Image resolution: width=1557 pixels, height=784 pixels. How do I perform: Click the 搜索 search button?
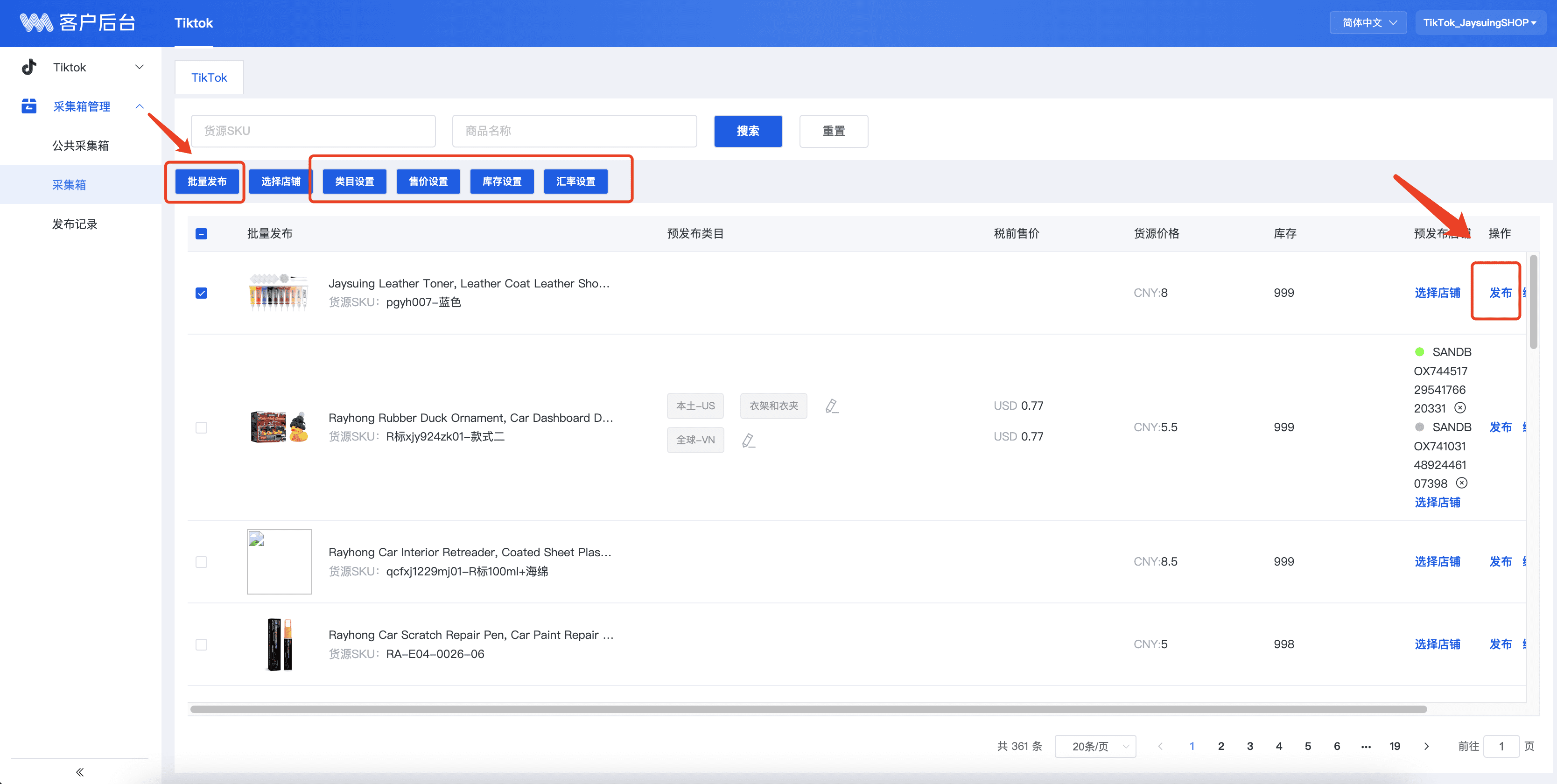[x=748, y=131]
